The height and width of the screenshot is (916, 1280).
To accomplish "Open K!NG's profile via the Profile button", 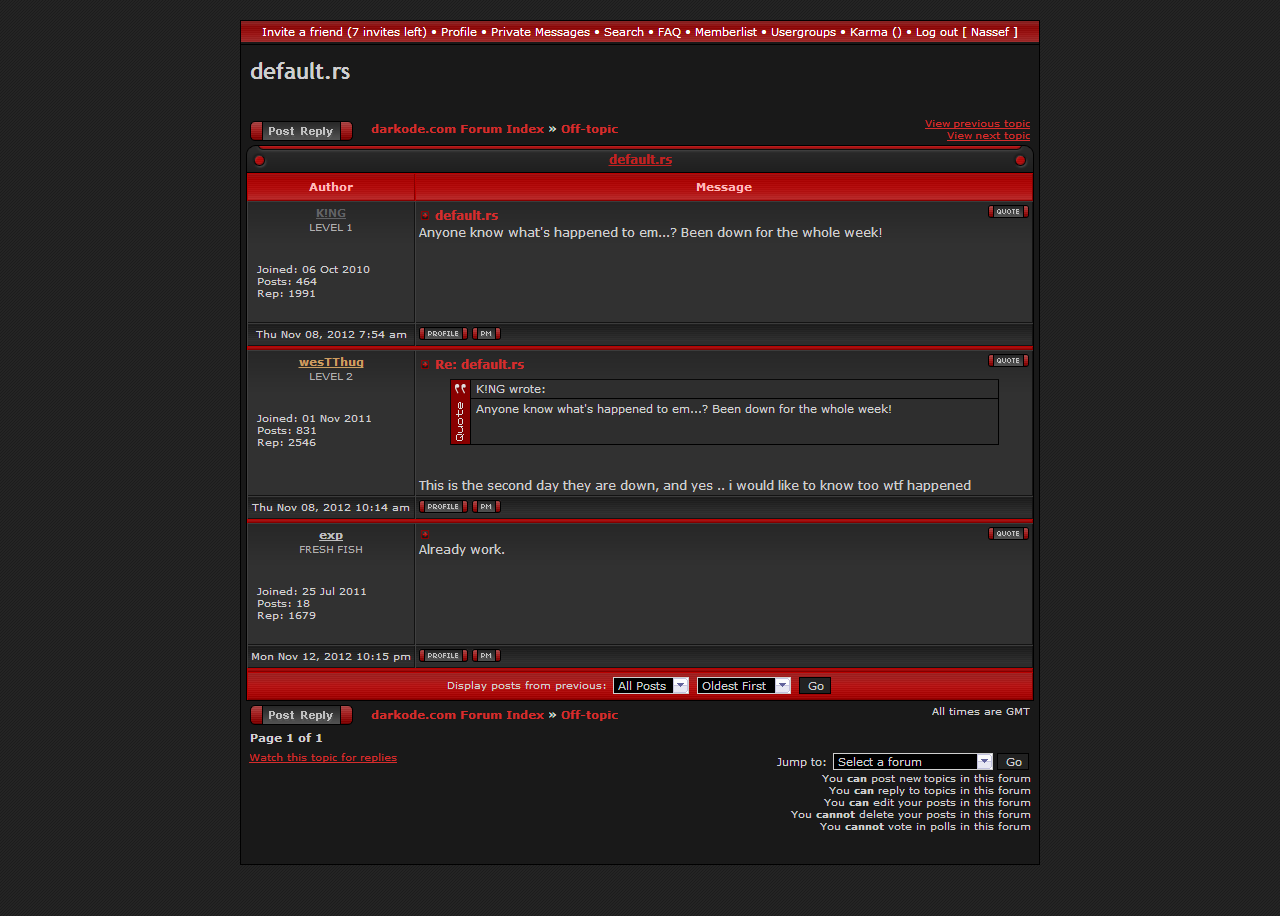I will 442,334.
